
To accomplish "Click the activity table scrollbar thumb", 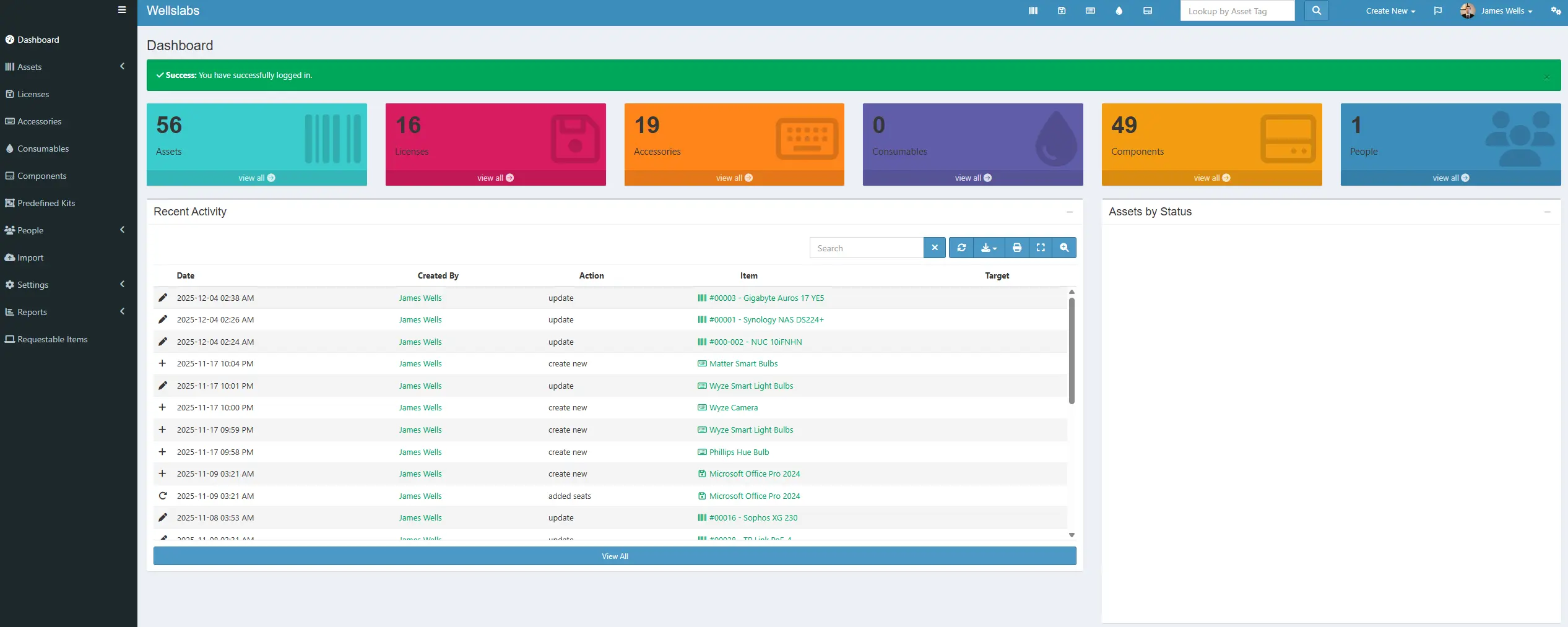I will point(1072,351).
